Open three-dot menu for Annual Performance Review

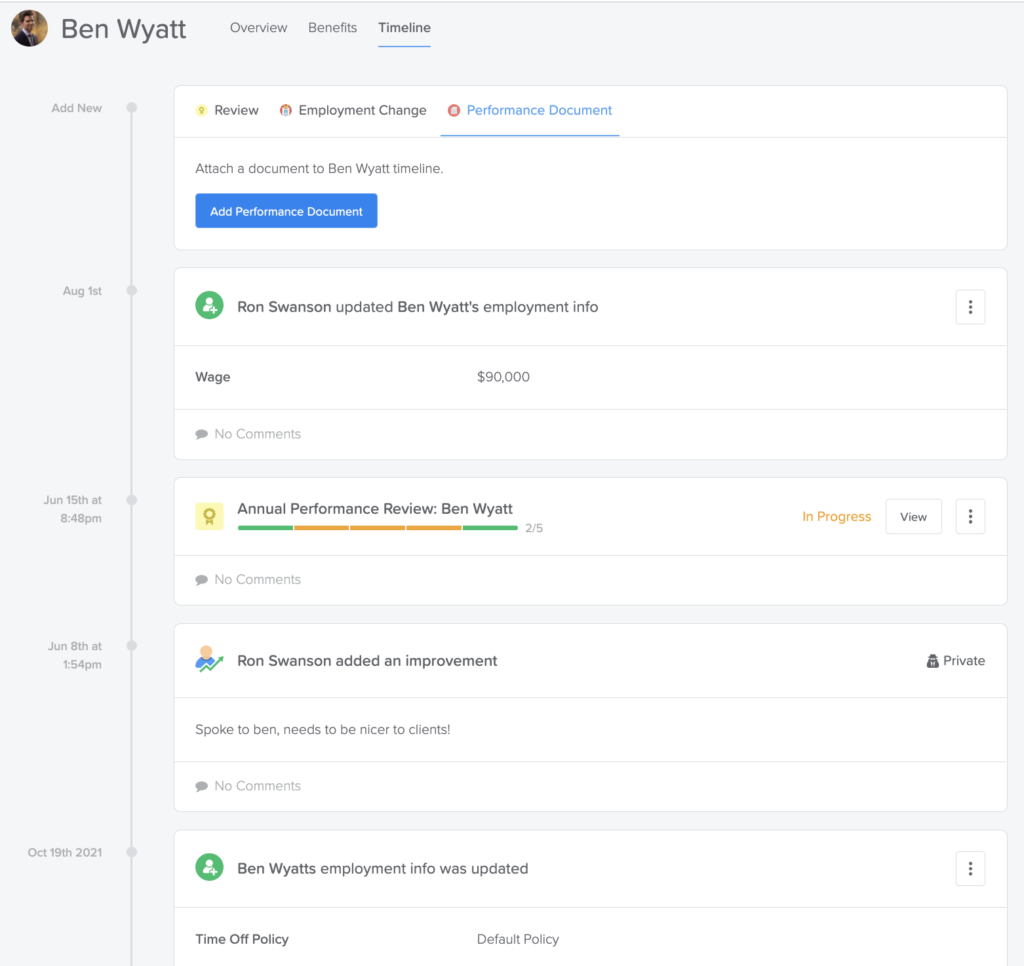point(970,517)
